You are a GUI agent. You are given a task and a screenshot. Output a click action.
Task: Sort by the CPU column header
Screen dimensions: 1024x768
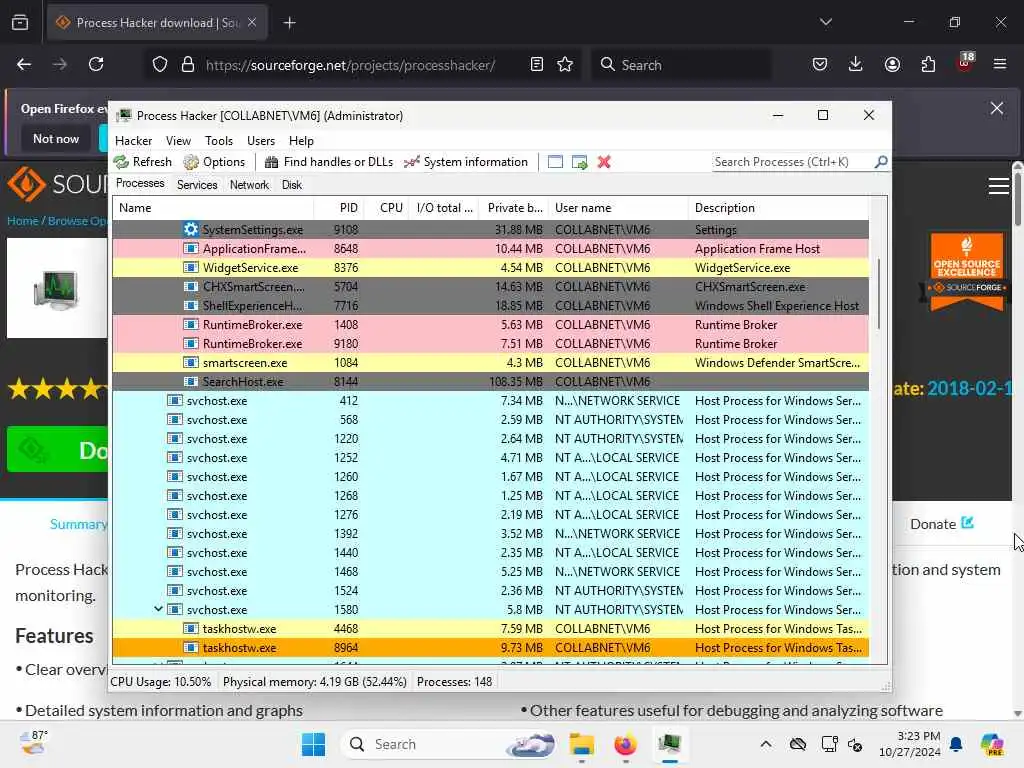coord(389,208)
